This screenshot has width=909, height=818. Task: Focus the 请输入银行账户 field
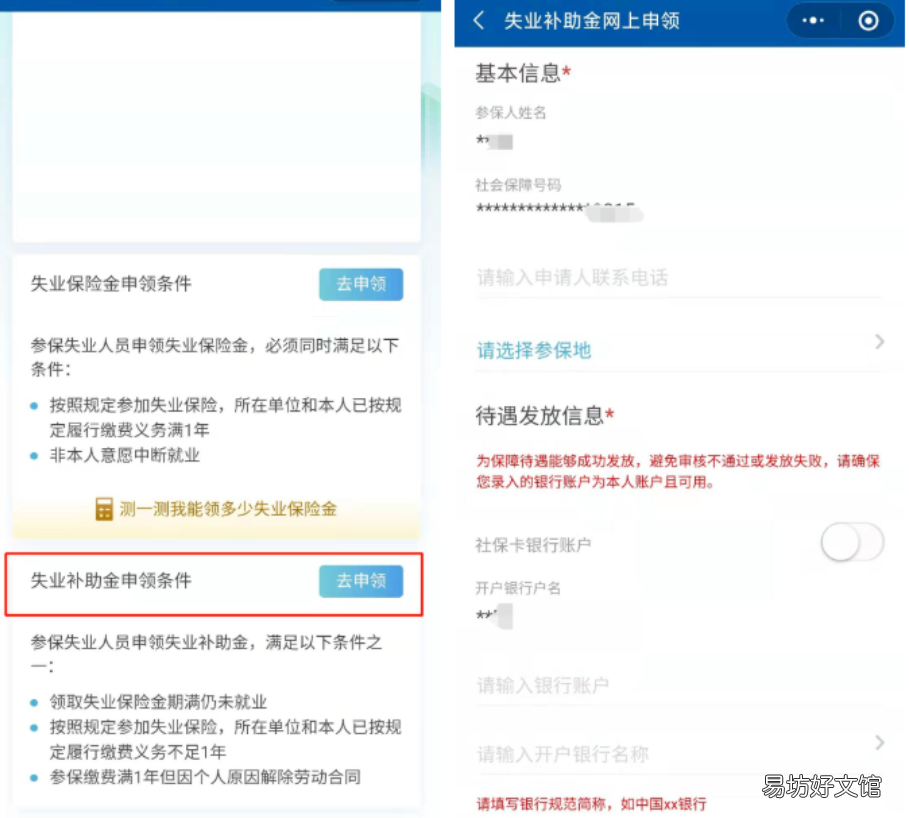coord(679,686)
